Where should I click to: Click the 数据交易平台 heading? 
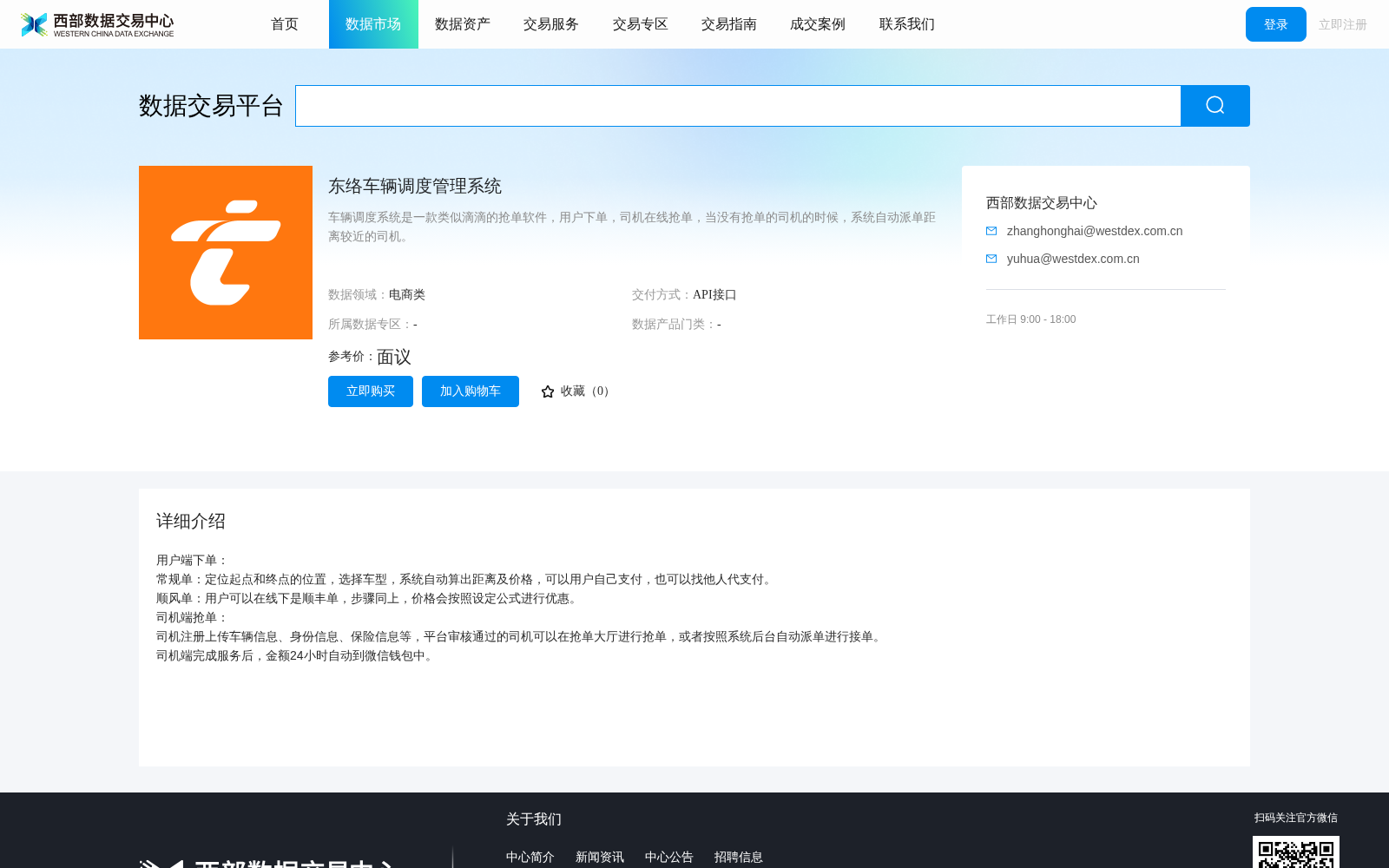[211, 106]
